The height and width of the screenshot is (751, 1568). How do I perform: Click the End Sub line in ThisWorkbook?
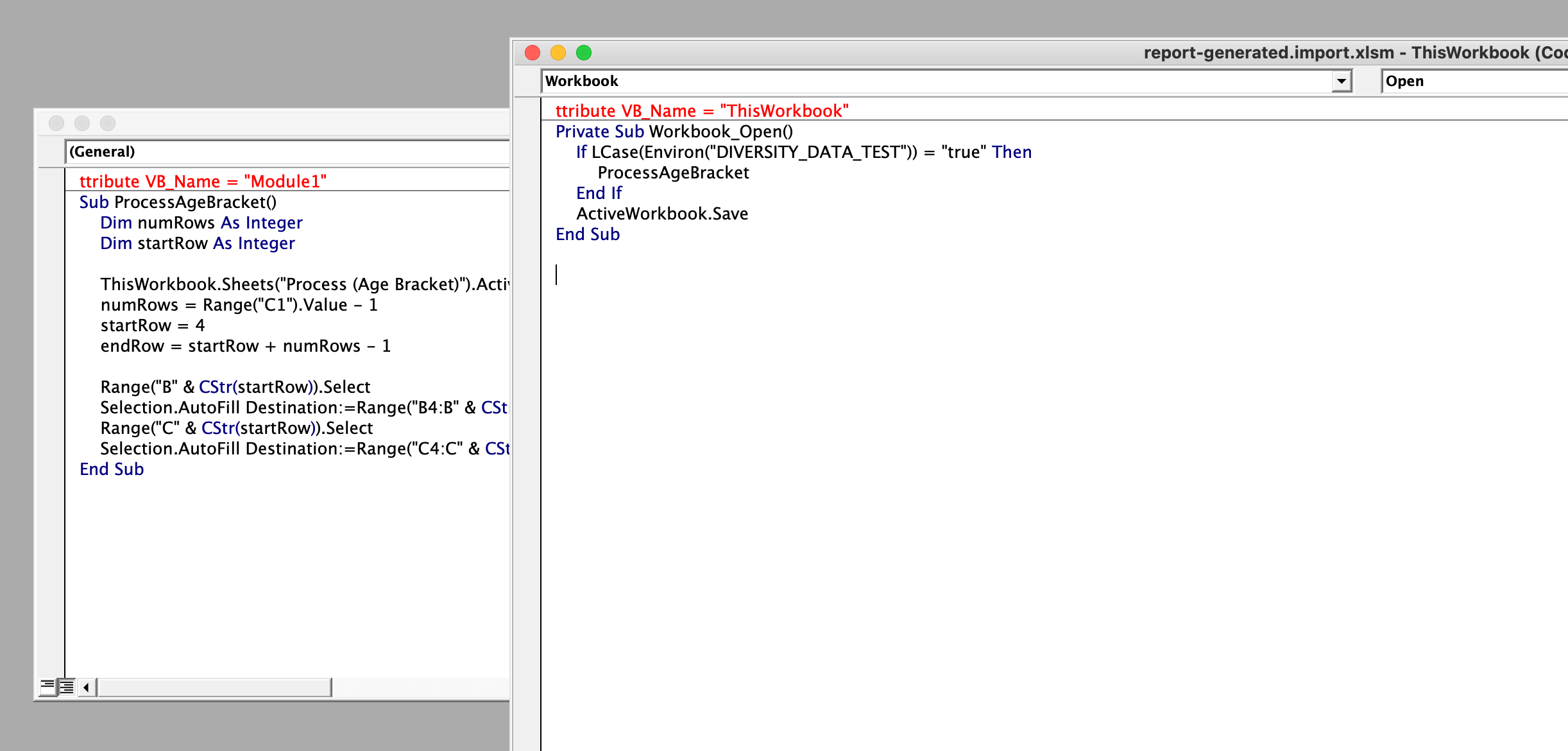click(x=587, y=234)
